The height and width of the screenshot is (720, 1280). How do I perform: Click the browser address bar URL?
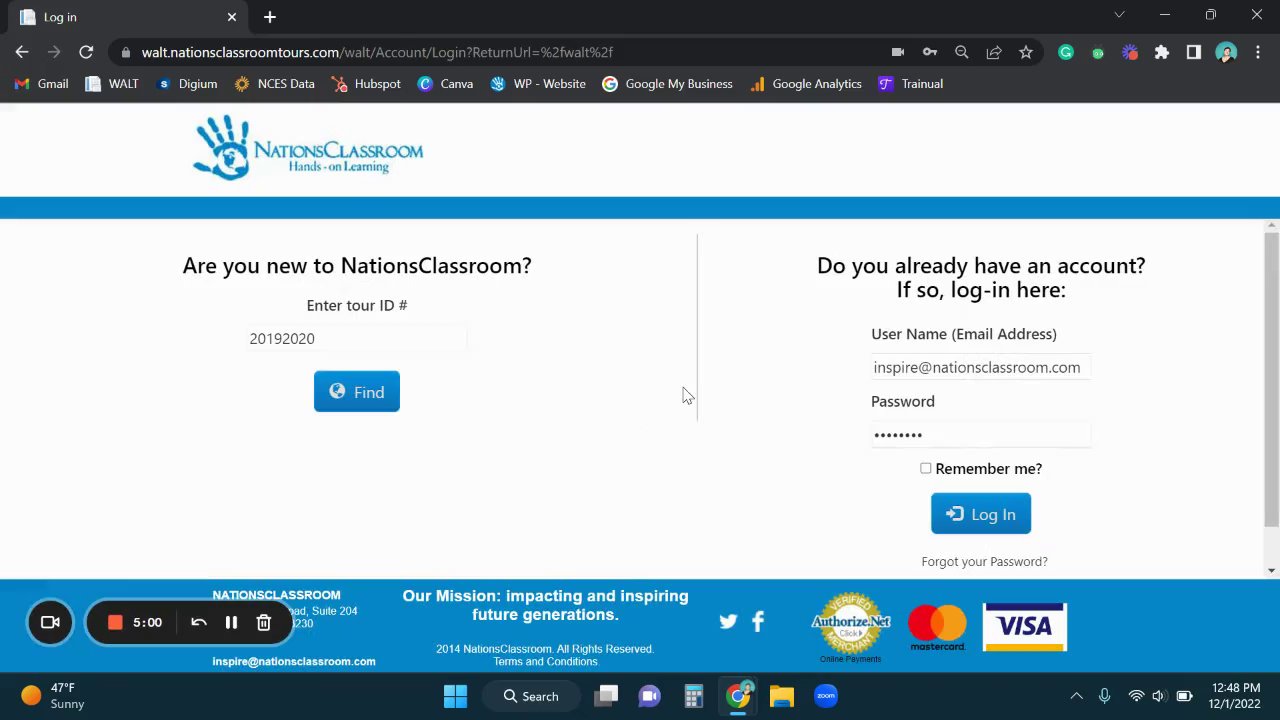(x=377, y=52)
